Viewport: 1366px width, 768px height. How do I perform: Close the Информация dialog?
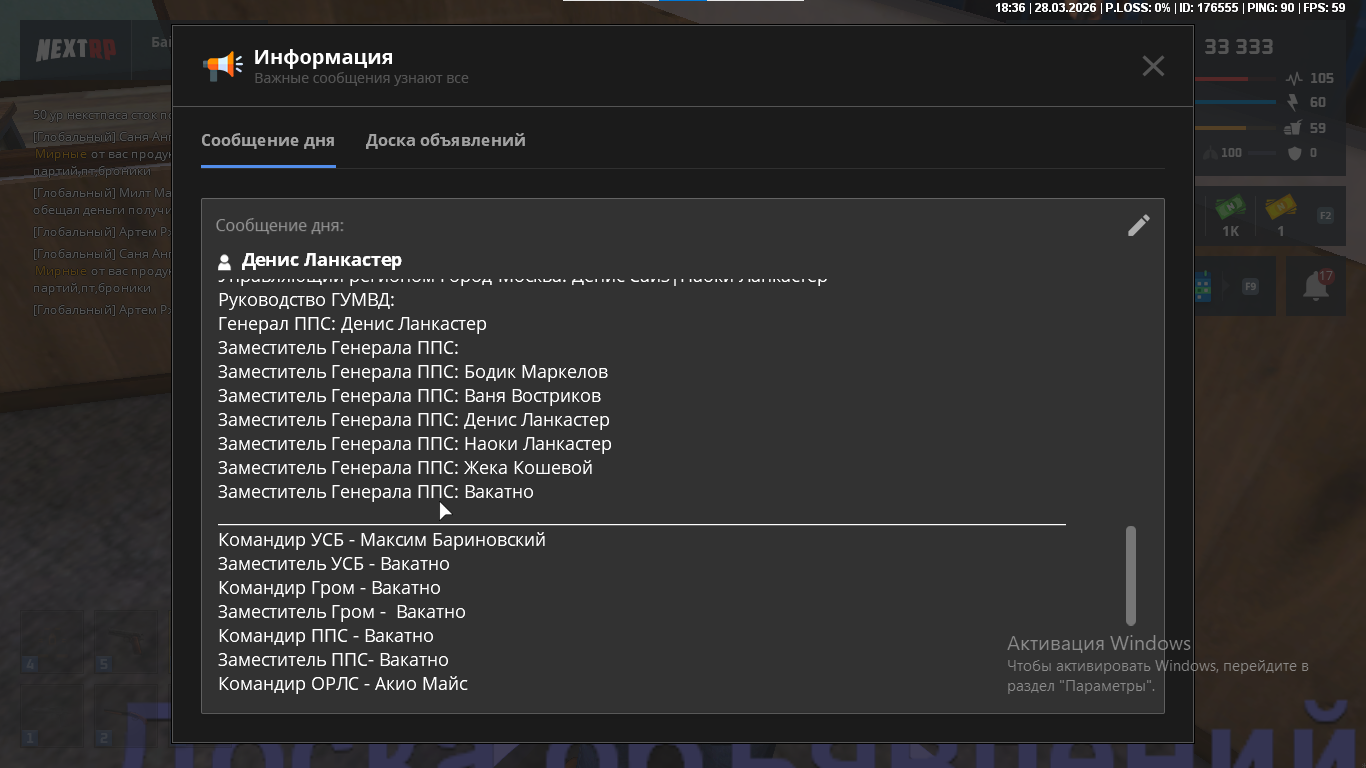(x=1153, y=66)
